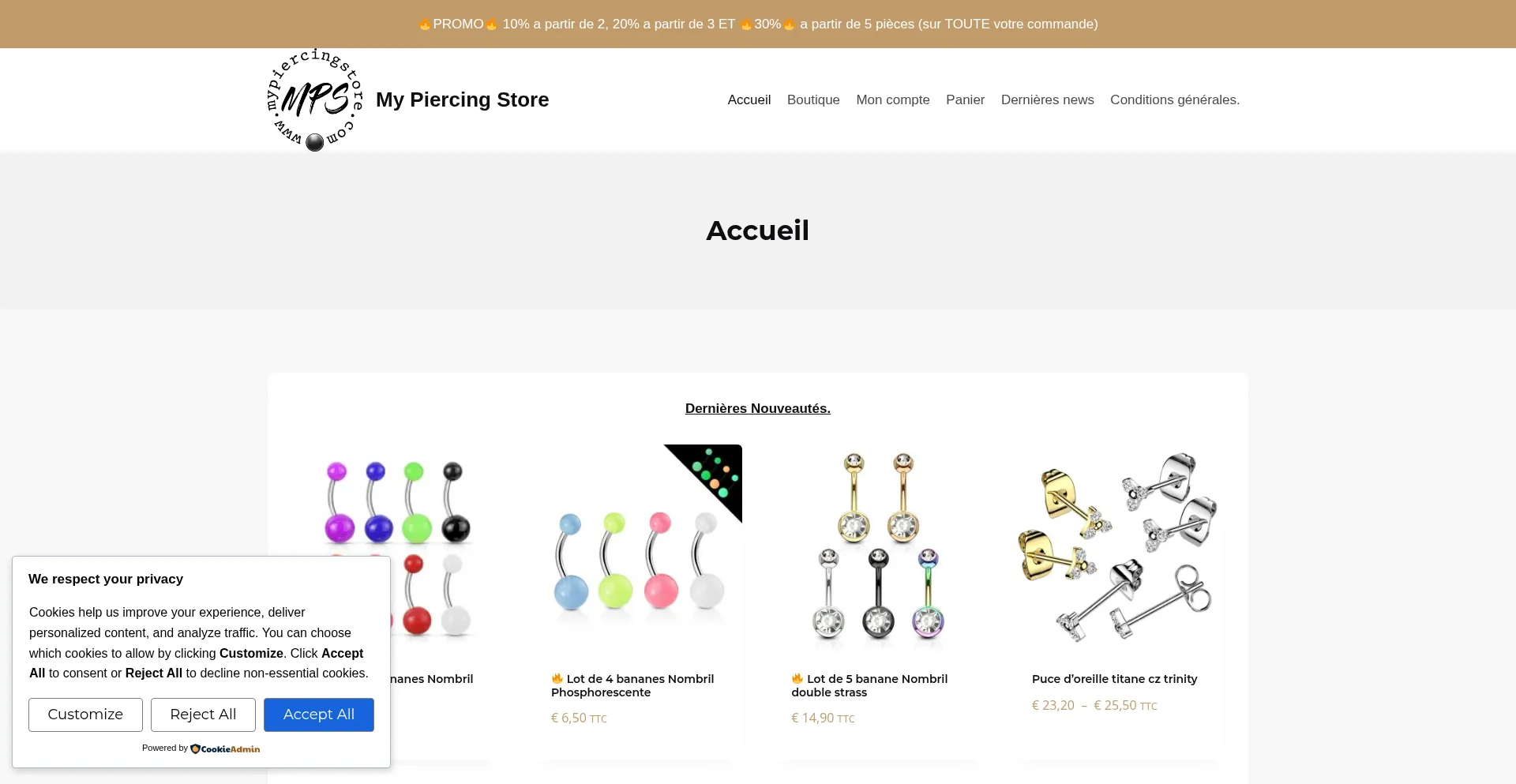Open Puce d'oreille titane cz trinity link
The width and height of the screenshot is (1516, 784).
[x=1114, y=679]
